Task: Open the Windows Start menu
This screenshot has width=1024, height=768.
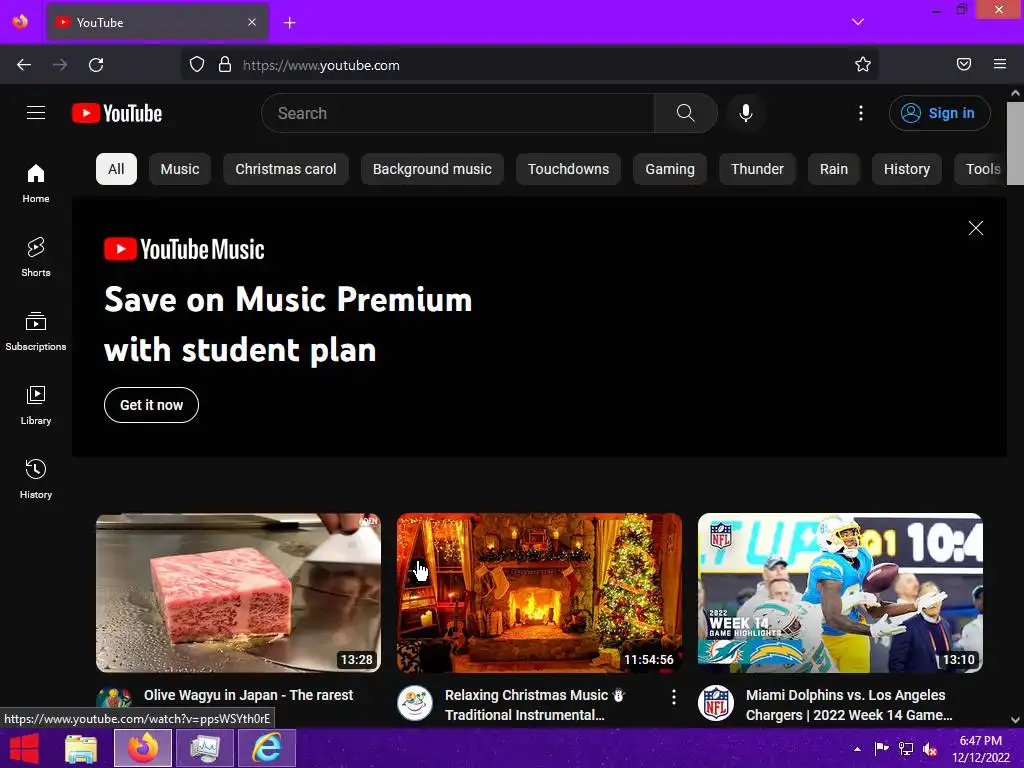Action: tap(24, 748)
